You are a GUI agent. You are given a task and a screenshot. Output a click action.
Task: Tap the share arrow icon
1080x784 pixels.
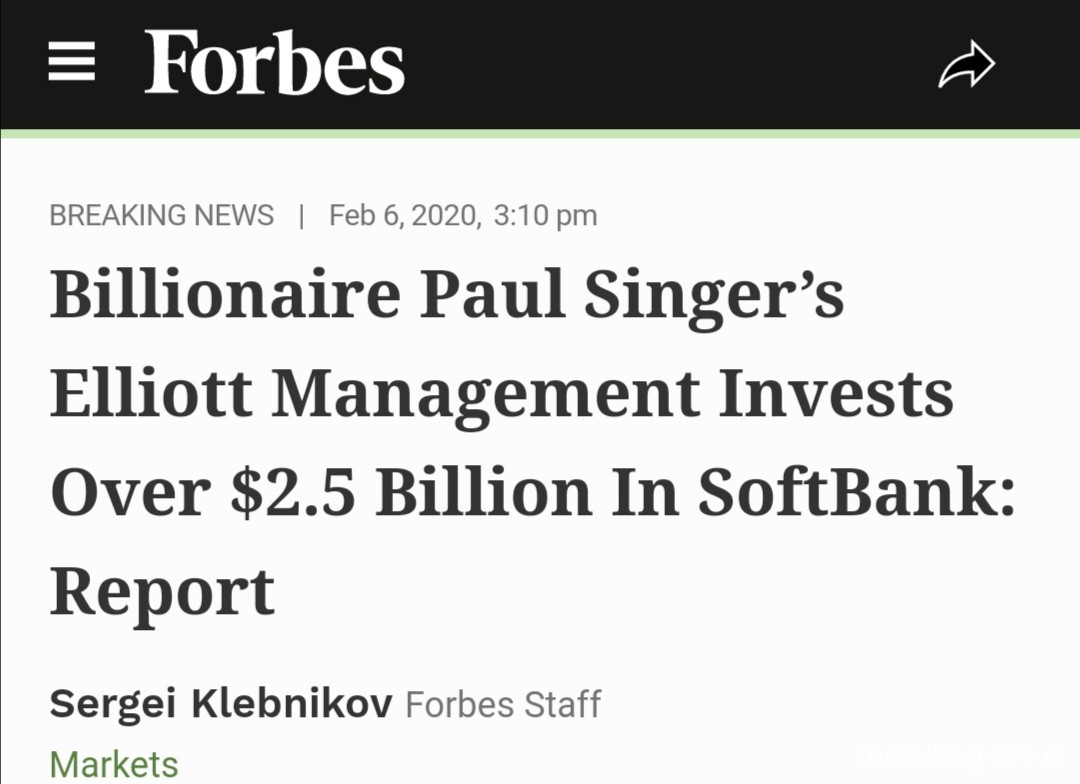point(966,66)
